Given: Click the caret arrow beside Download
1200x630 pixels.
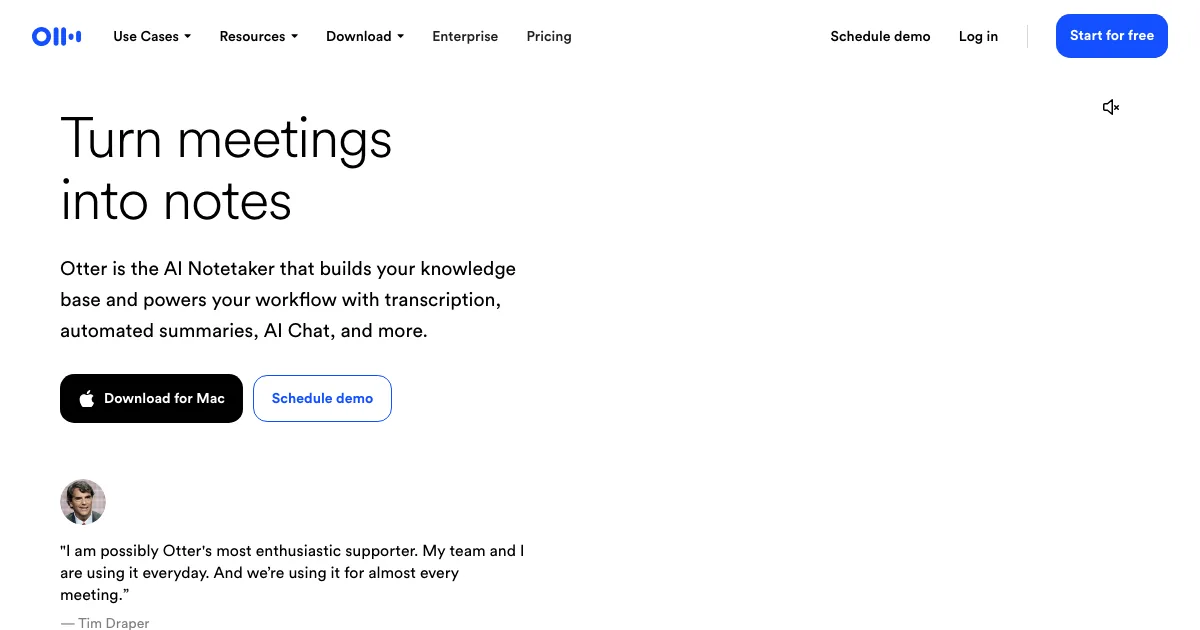Looking at the screenshot, I should coord(400,37).
